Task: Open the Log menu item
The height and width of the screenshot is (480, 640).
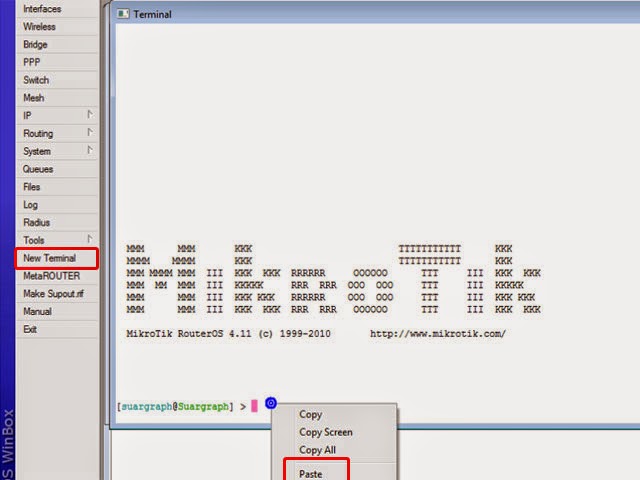Action: pos(57,204)
